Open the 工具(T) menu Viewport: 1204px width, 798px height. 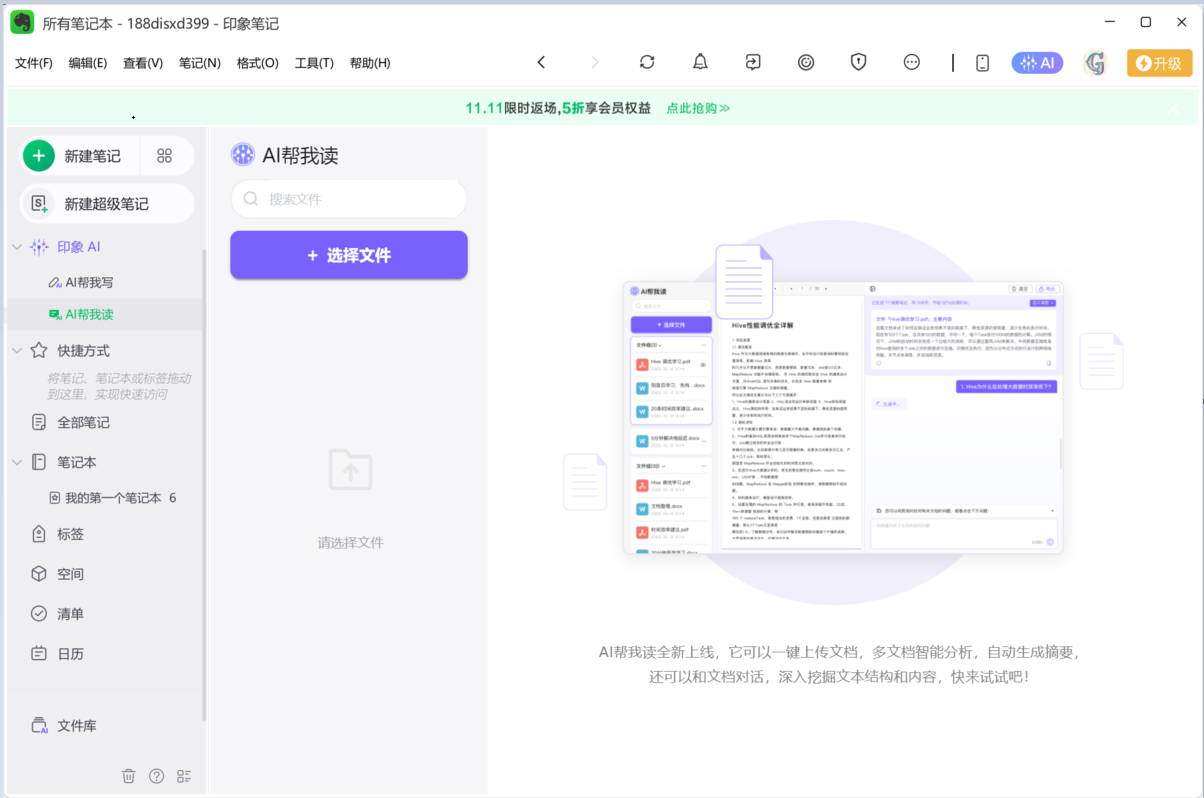(314, 63)
